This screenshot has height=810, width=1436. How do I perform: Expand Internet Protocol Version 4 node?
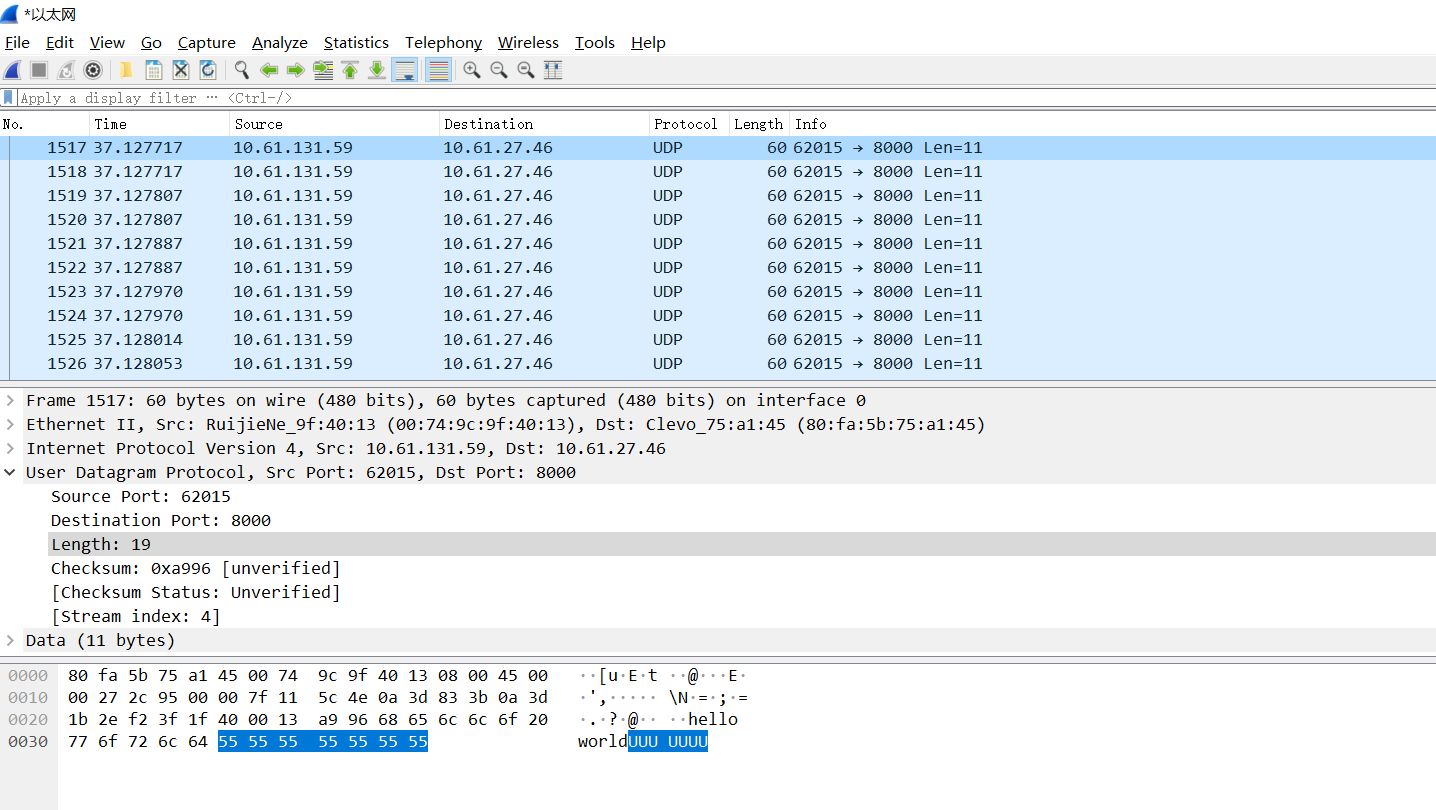(10, 448)
